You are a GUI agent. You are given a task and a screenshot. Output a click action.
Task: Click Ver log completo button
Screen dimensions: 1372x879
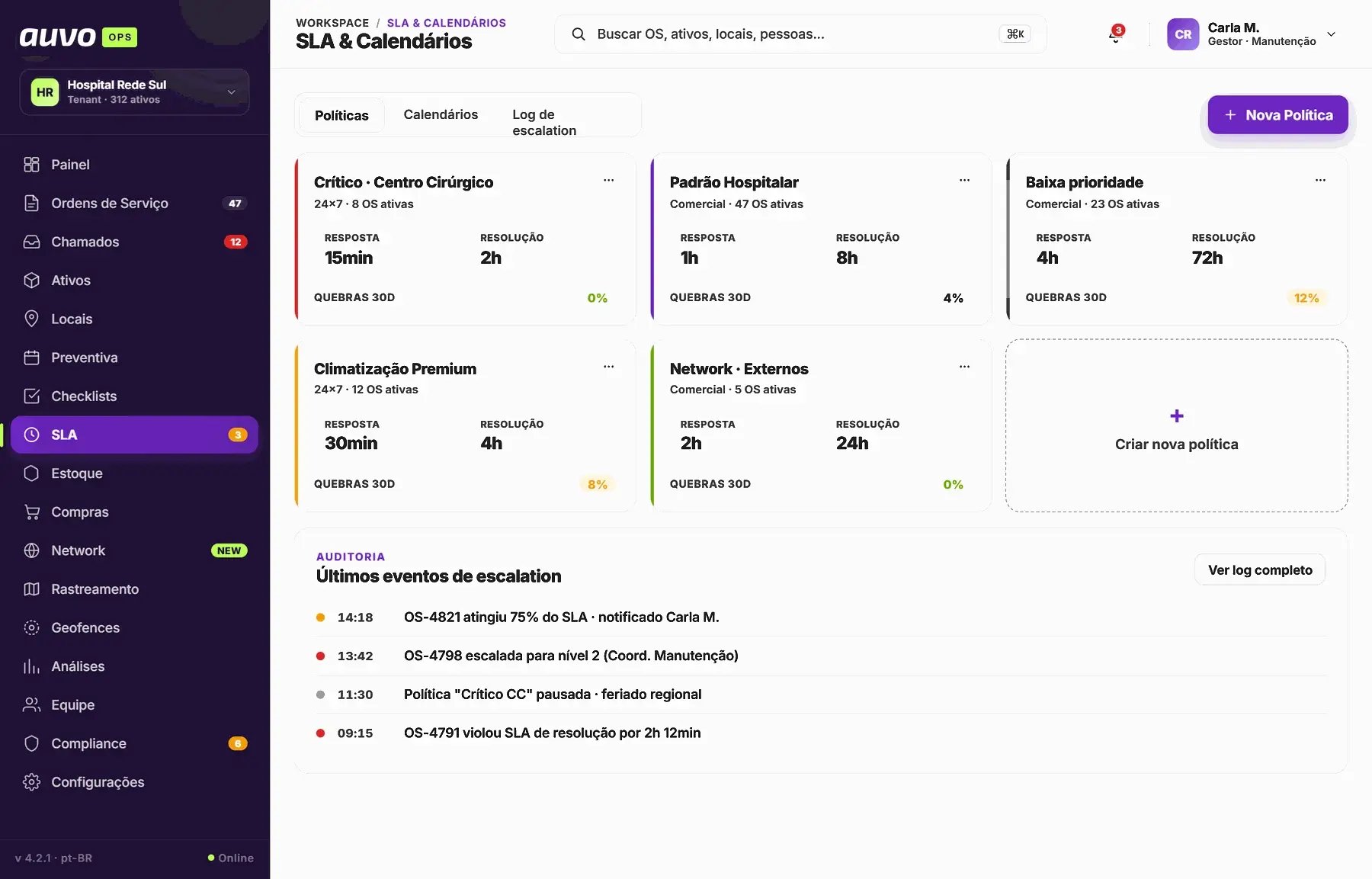pos(1260,570)
